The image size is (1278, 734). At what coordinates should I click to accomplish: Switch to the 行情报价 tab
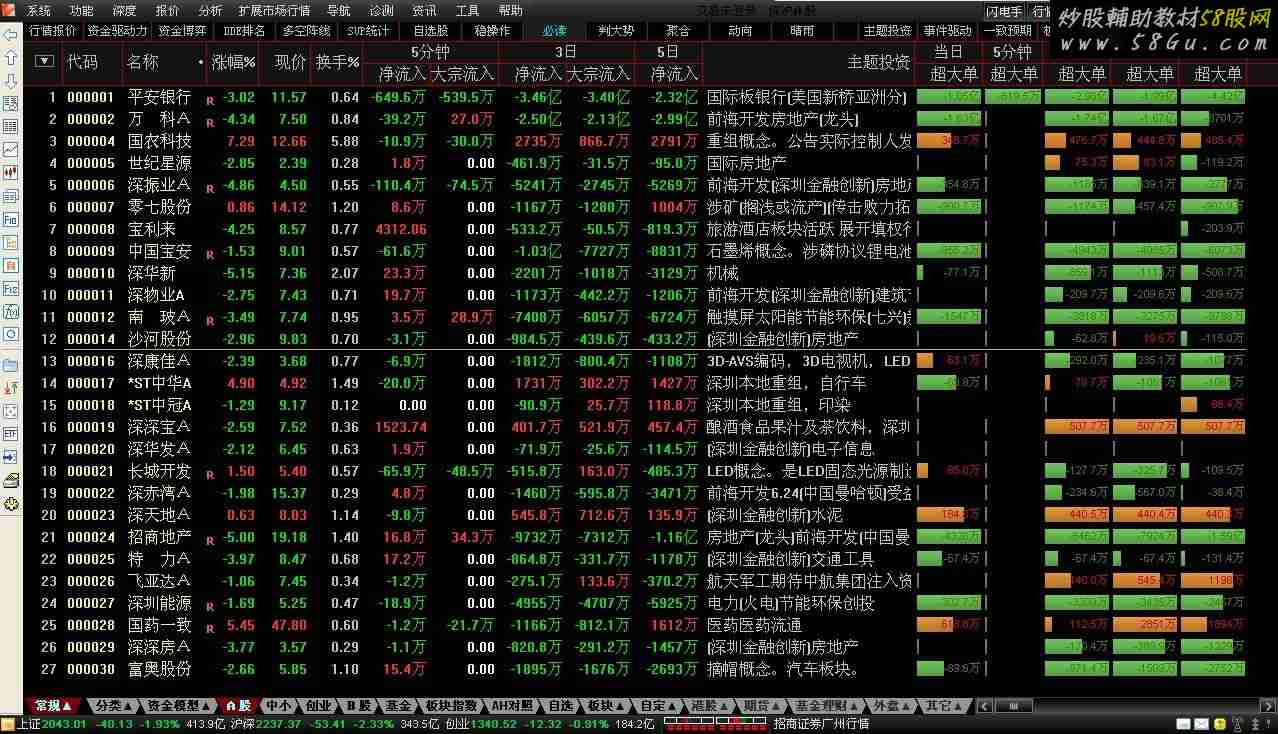[53, 31]
